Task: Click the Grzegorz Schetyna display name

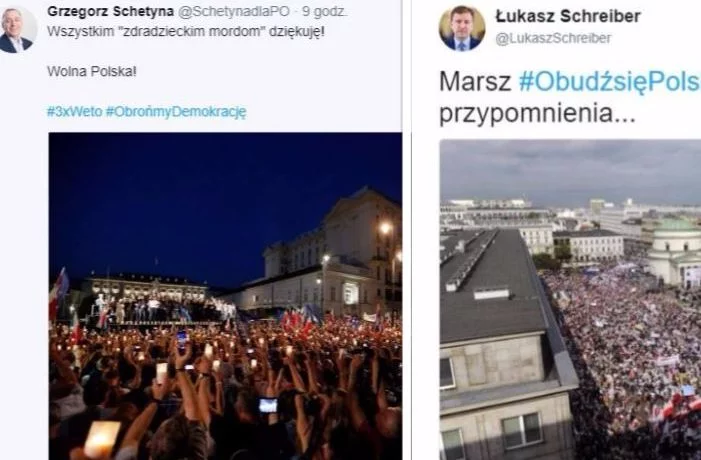Action: 110,11
